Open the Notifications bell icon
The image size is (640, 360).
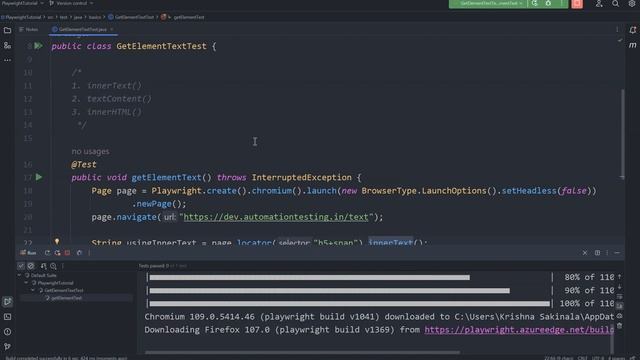click(632, 30)
